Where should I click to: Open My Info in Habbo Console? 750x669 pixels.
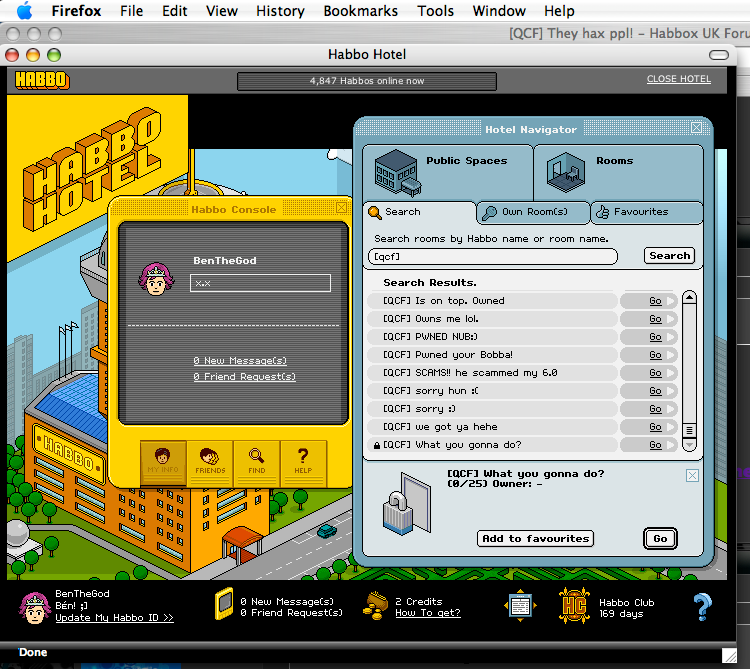[162, 461]
